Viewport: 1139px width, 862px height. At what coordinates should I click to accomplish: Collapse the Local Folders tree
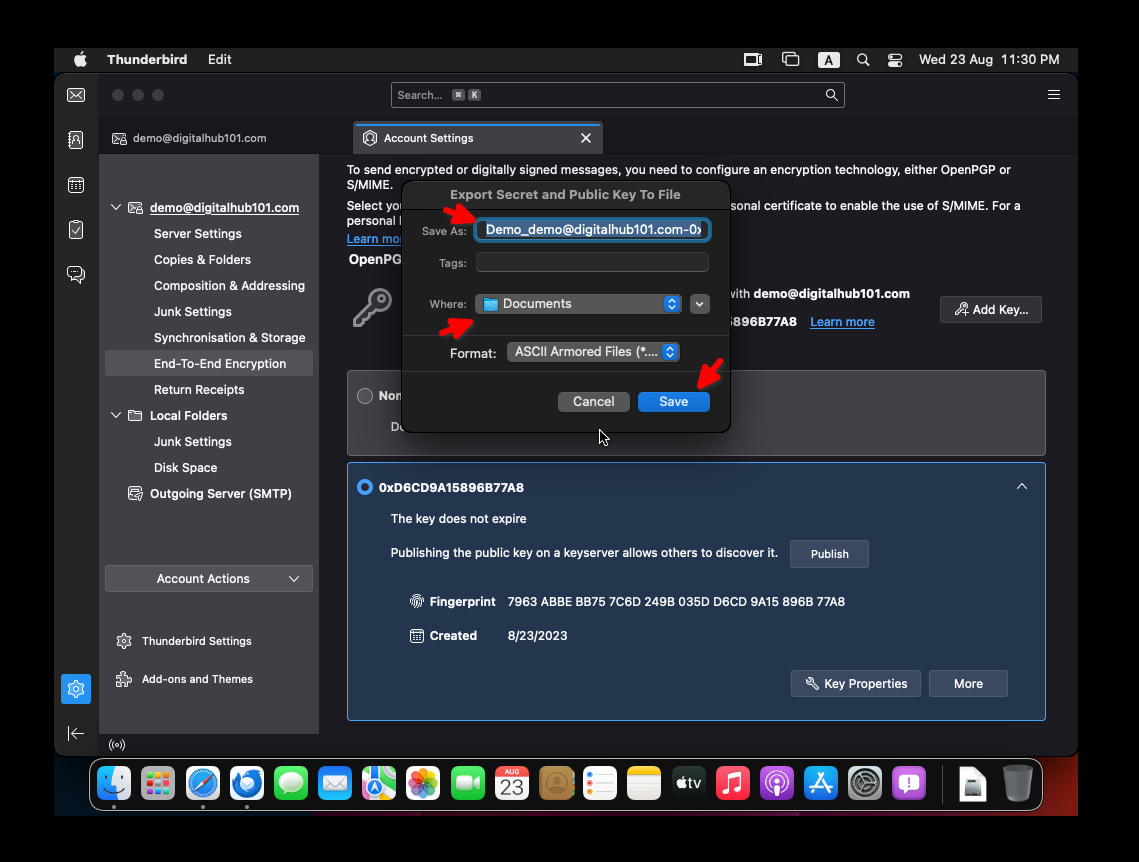click(x=115, y=415)
